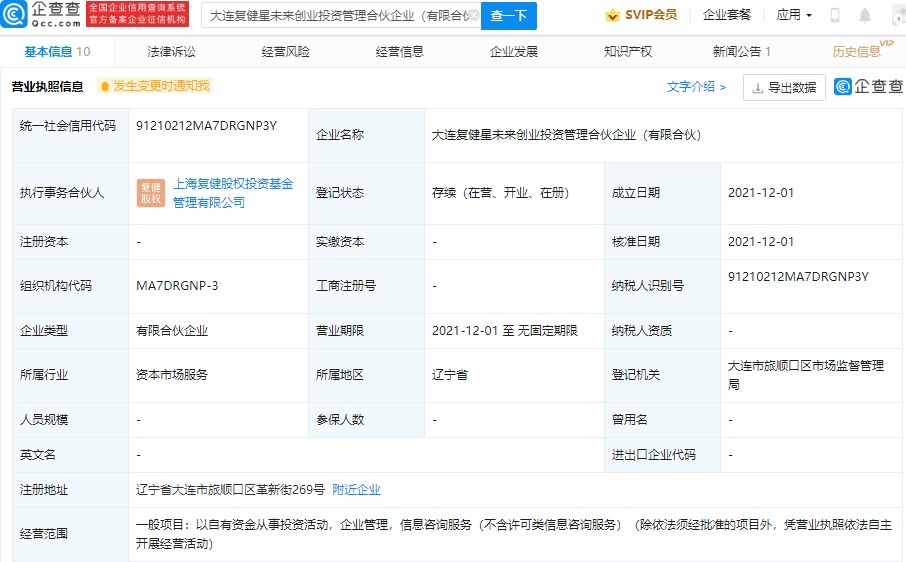Select organization code MA7DRGNP-3
This screenshot has width=906, height=562.
[x=177, y=286]
